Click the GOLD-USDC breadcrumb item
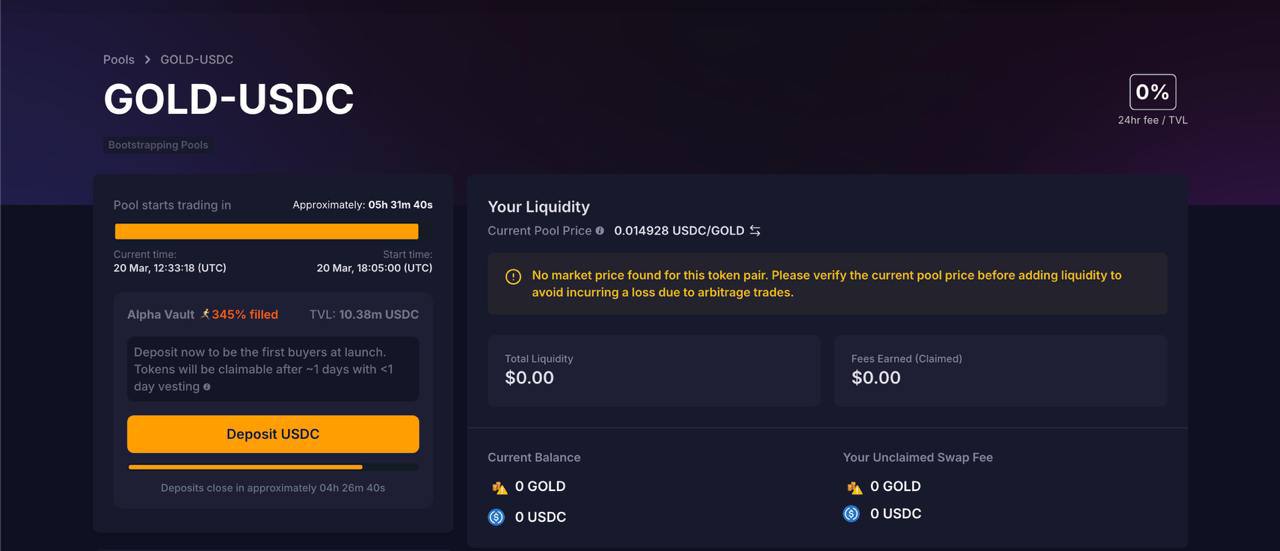 197,60
